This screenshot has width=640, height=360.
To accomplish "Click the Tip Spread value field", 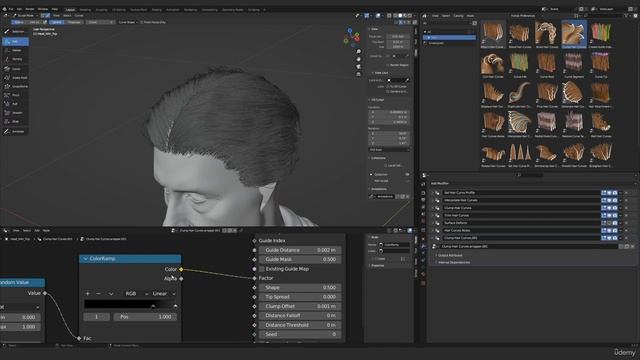I will click(300, 297).
